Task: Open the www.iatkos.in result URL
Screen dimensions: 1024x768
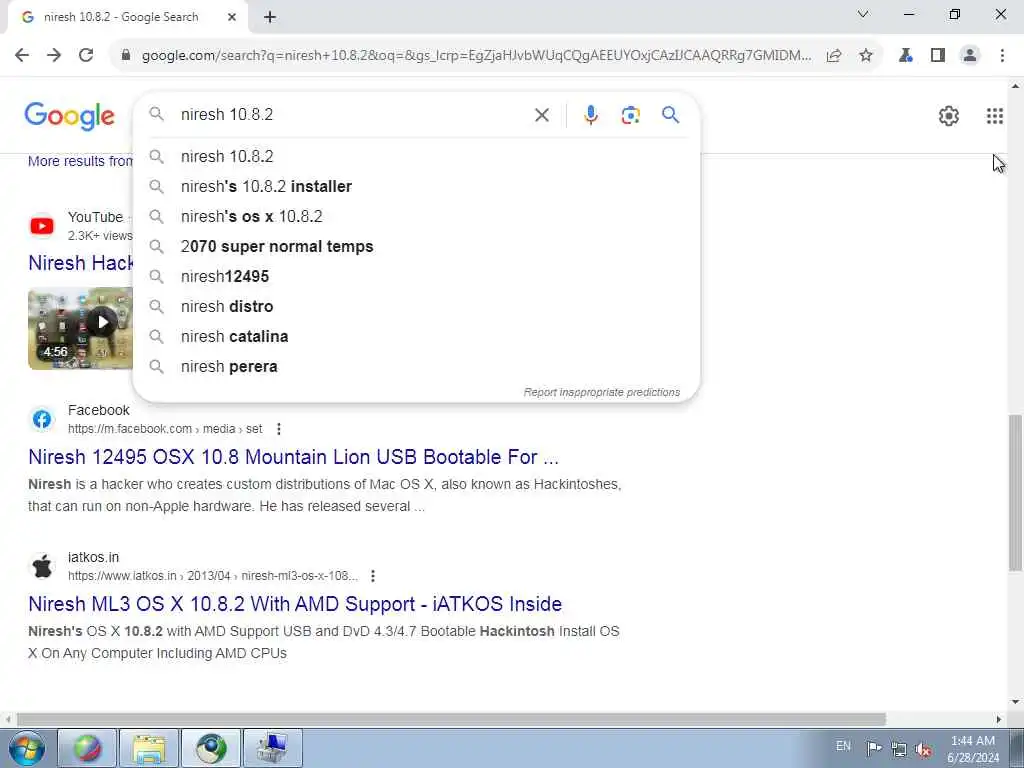Action: coord(213,576)
